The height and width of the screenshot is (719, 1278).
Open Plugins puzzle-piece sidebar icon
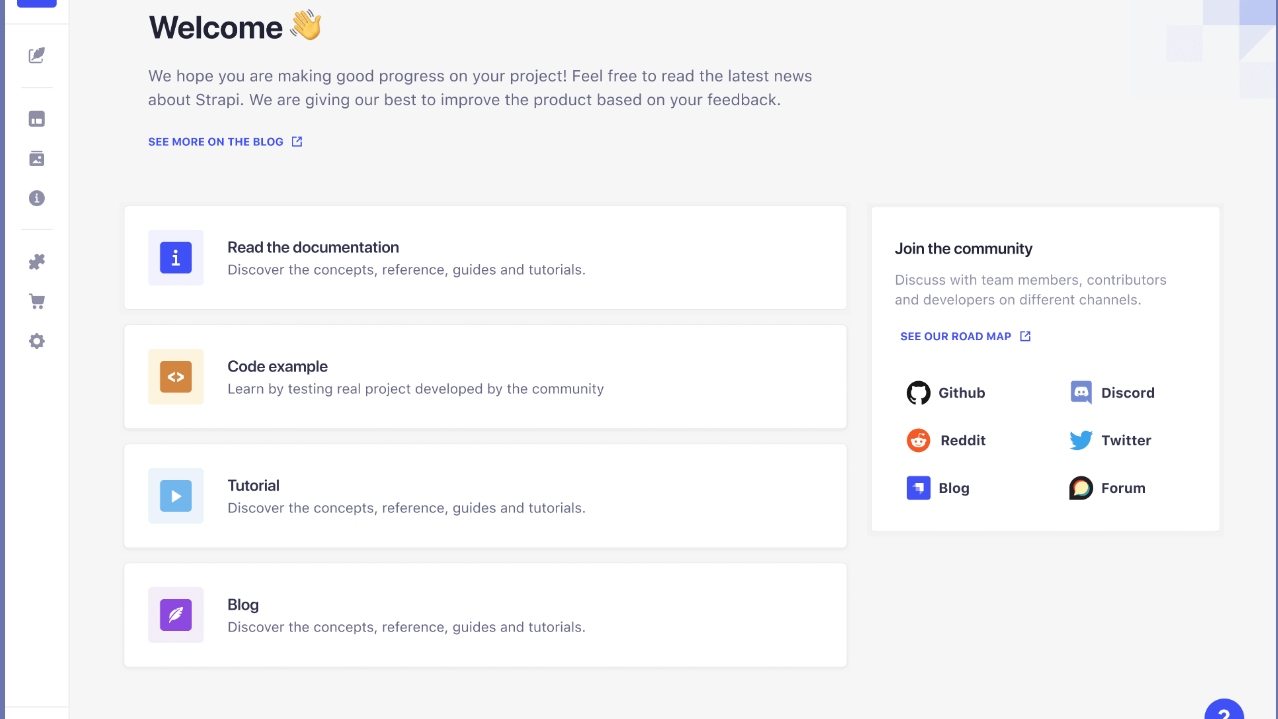37,262
